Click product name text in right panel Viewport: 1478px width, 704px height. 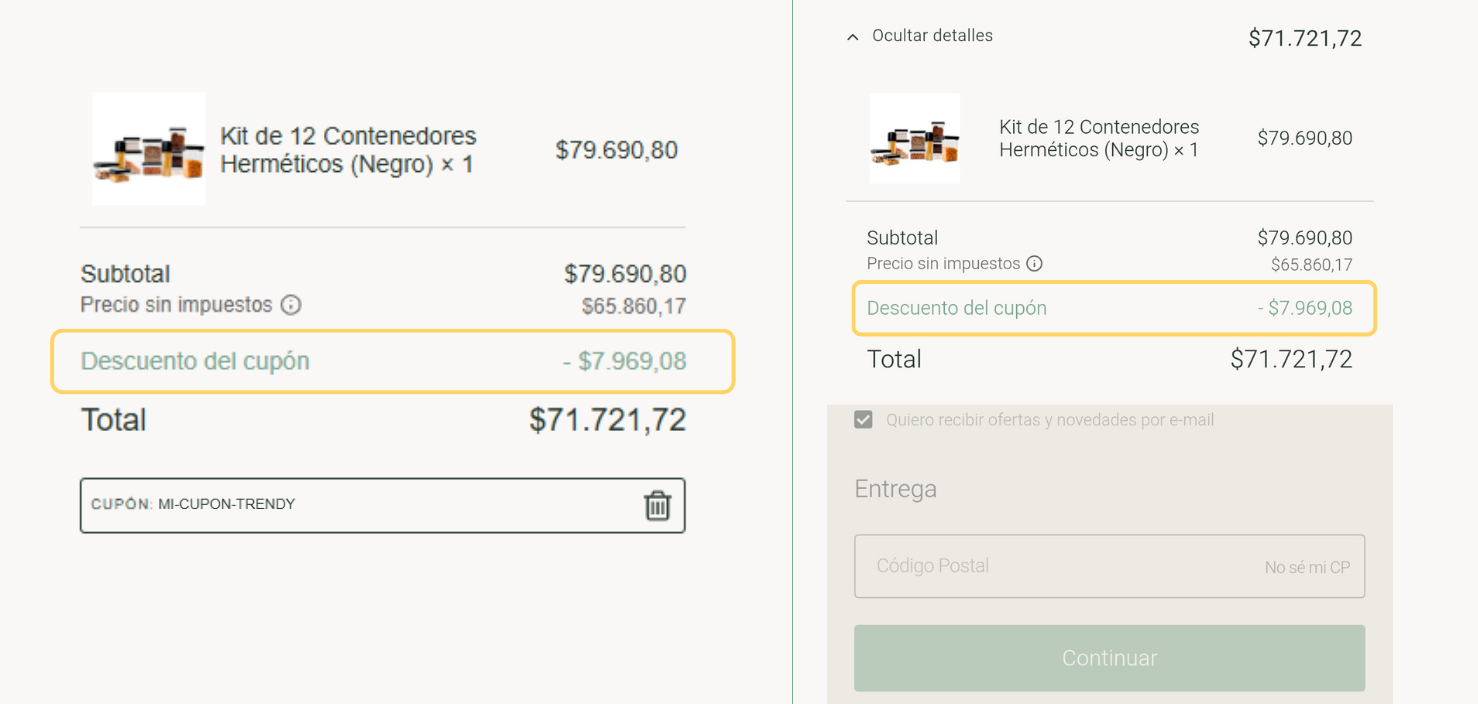pos(1099,139)
